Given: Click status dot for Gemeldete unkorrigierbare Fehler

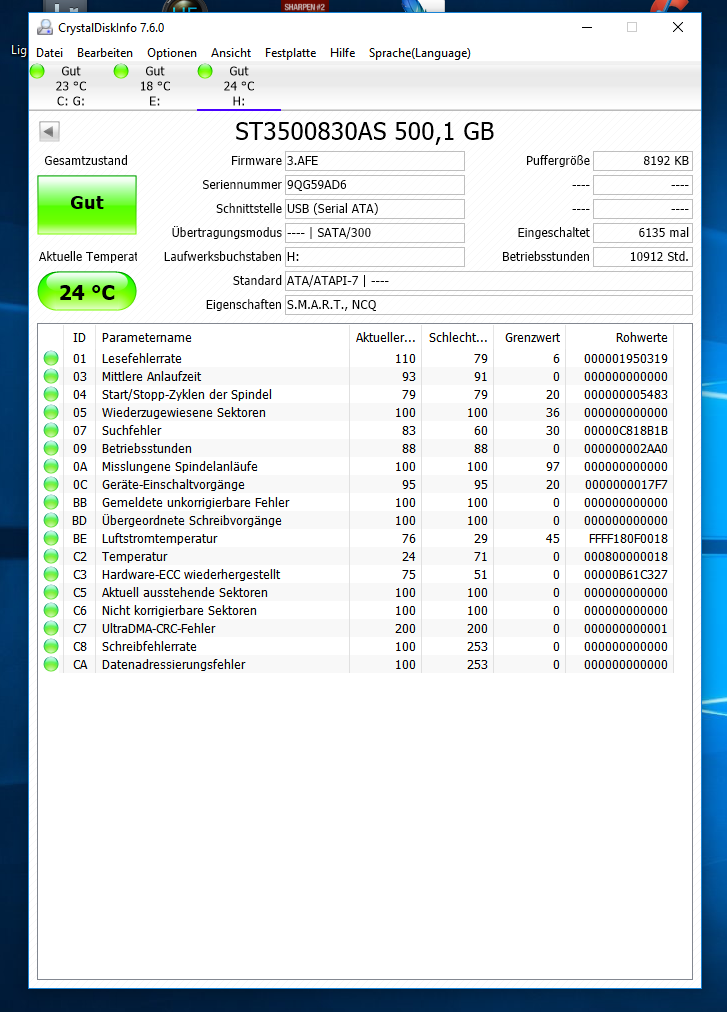Looking at the screenshot, I should click(x=51, y=503).
